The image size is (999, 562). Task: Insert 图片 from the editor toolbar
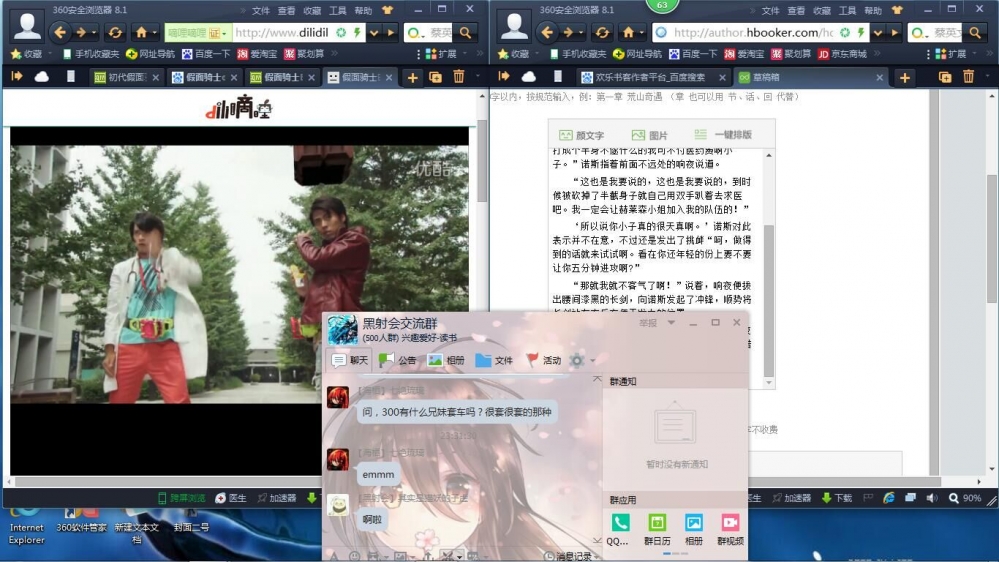[x=649, y=135]
